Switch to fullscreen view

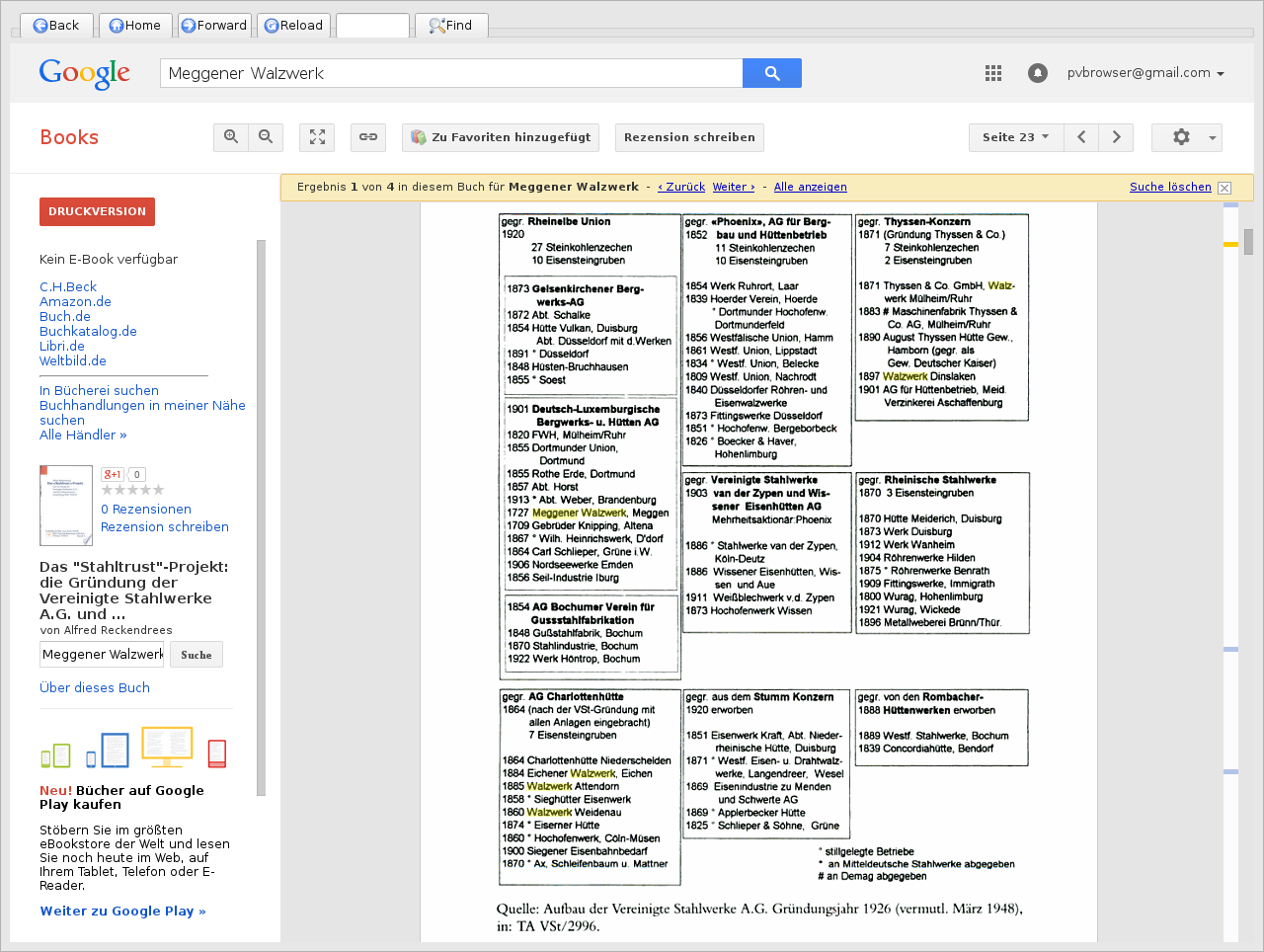[x=317, y=137]
